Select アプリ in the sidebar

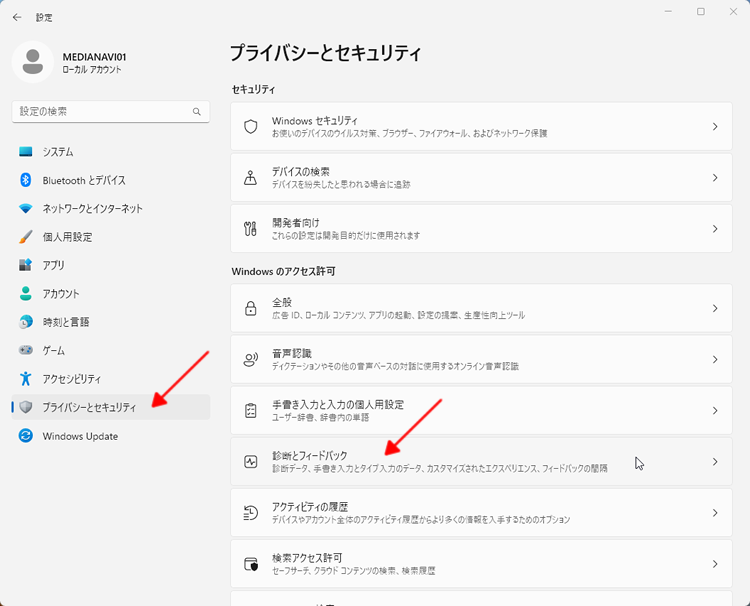click(110, 265)
